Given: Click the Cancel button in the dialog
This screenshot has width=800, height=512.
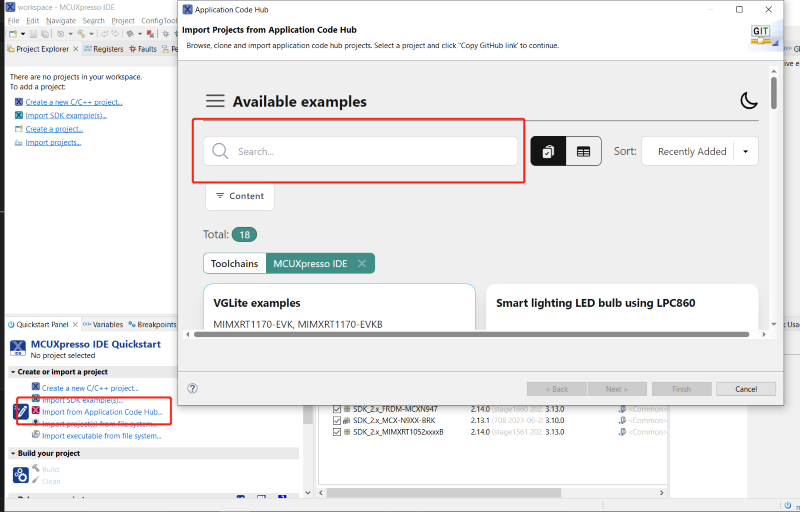Looking at the screenshot, I should point(746,389).
